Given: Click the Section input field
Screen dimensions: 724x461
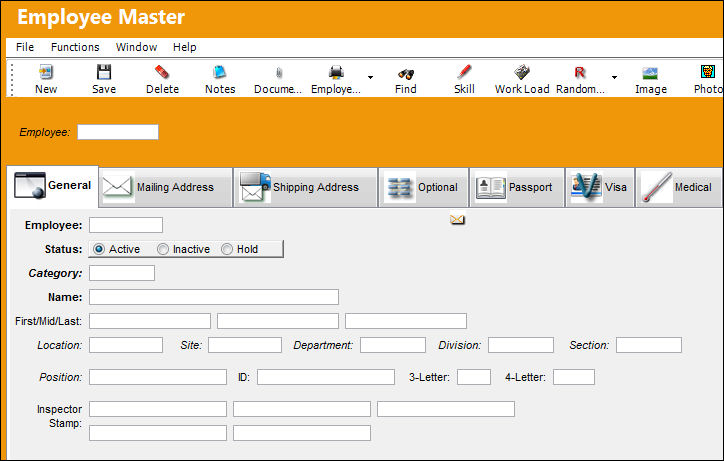Looking at the screenshot, I should coord(649,345).
